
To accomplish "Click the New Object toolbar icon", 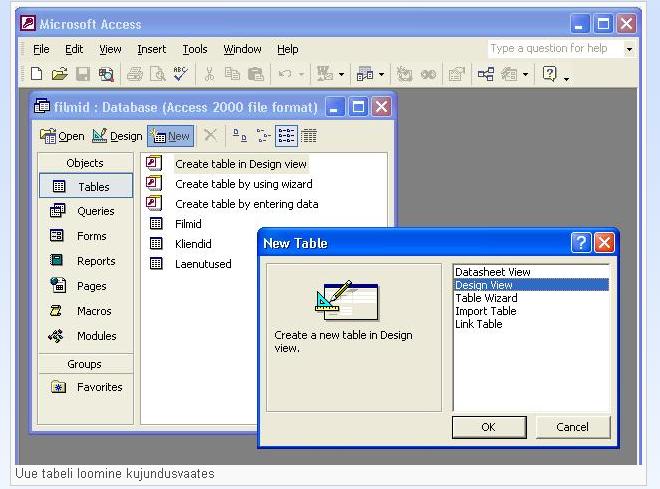I will [509, 74].
